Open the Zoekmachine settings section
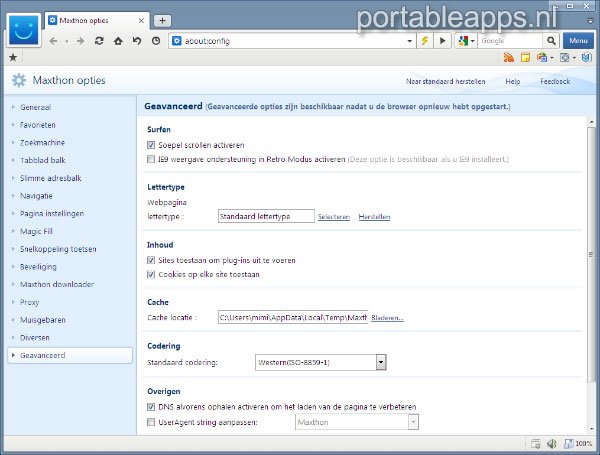This screenshot has height=455, width=600. pyautogui.click(x=42, y=142)
